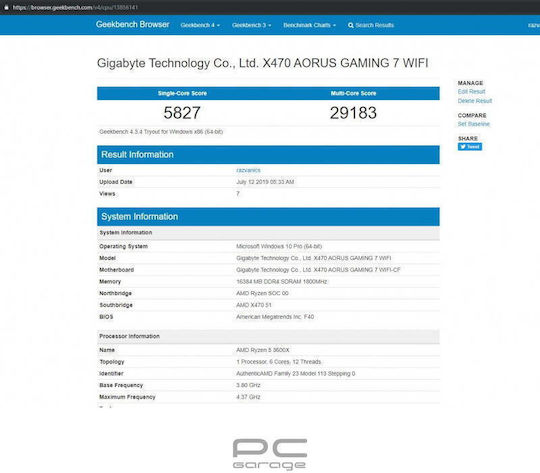Expand the Geekbench 4 dropdown menu
Screen dimensions: 540x473
(200, 25)
